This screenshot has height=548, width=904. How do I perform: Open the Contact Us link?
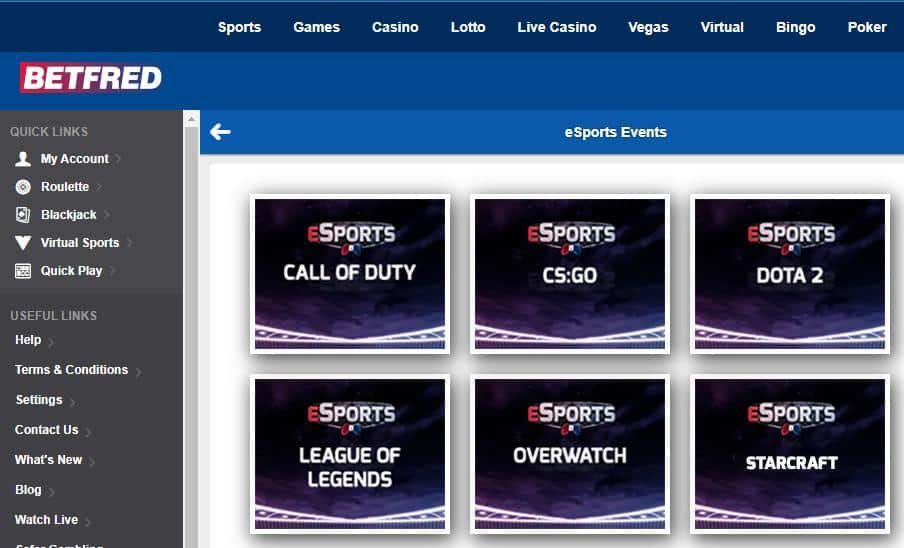point(46,429)
